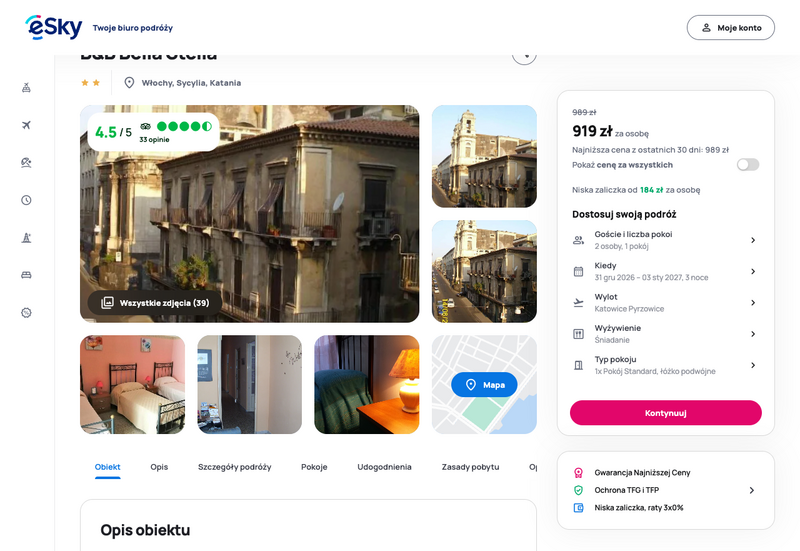
Task: Expand the Kiedy date chevron
Action: click(x=753, y=271)
